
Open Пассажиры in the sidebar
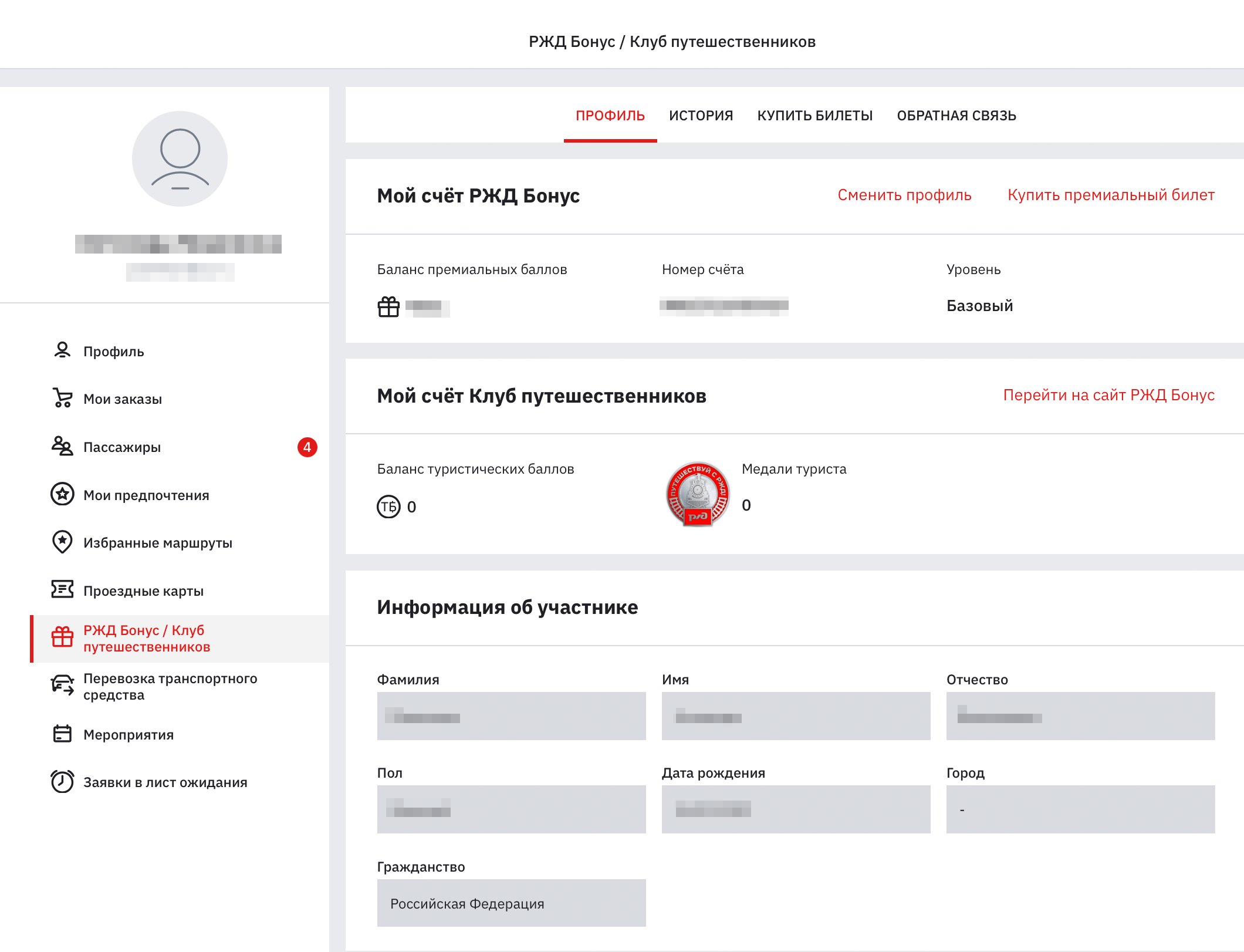[x=179, y=447]
